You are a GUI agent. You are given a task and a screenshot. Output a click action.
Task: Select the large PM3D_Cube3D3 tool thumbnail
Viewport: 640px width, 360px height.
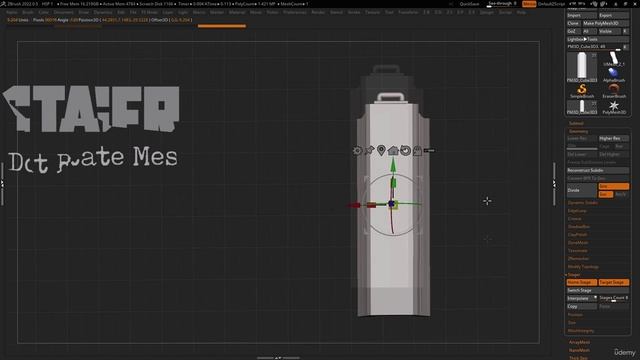(582, 67)
